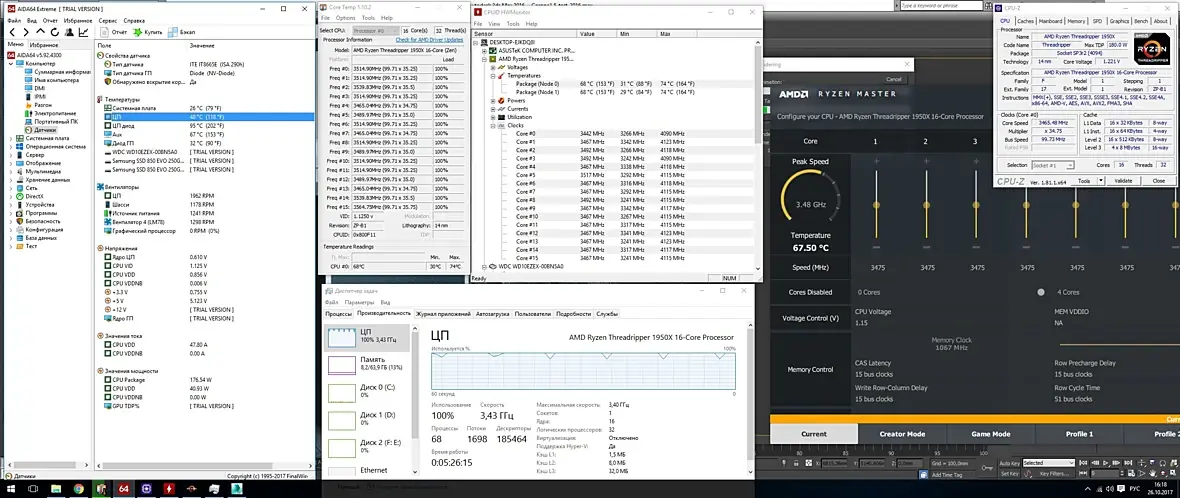Click the CPU-Z purple taskbar icon
1180x498 pixels.
click(146, 489)
